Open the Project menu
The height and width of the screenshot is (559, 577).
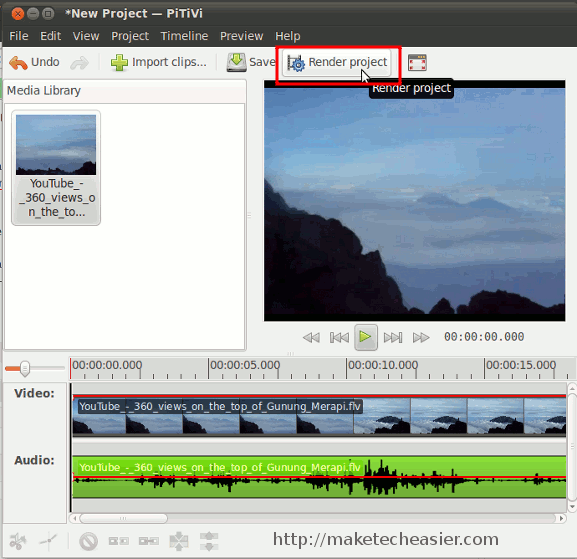coord(130,36)
